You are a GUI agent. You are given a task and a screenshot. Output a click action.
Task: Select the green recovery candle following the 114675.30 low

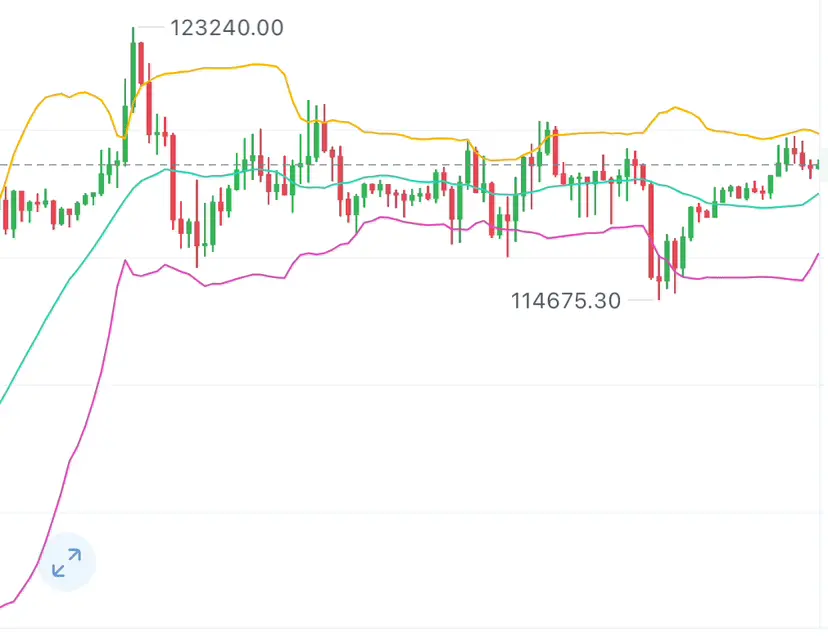[683, 252]
